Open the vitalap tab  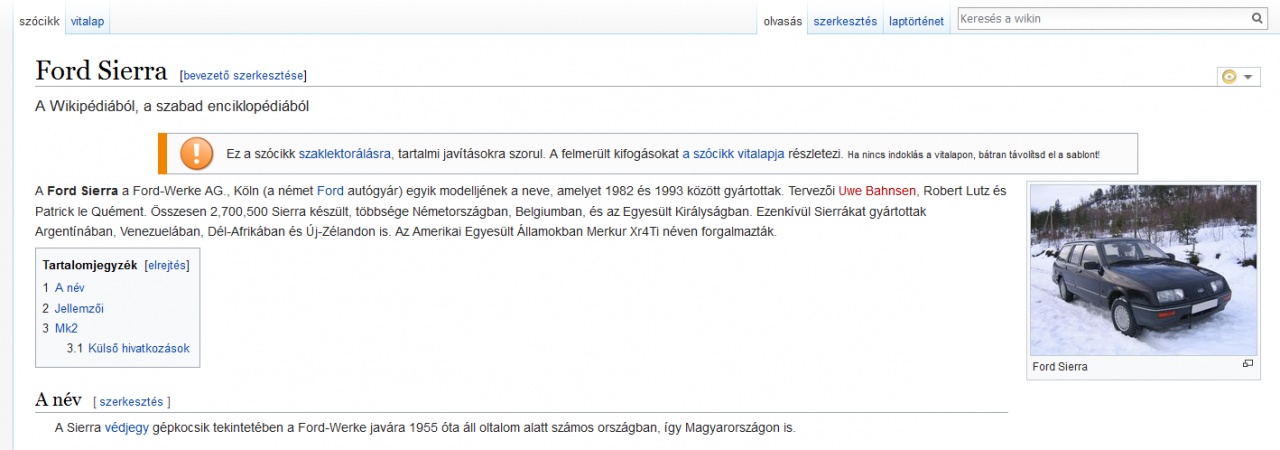click(x=87, y=21)
